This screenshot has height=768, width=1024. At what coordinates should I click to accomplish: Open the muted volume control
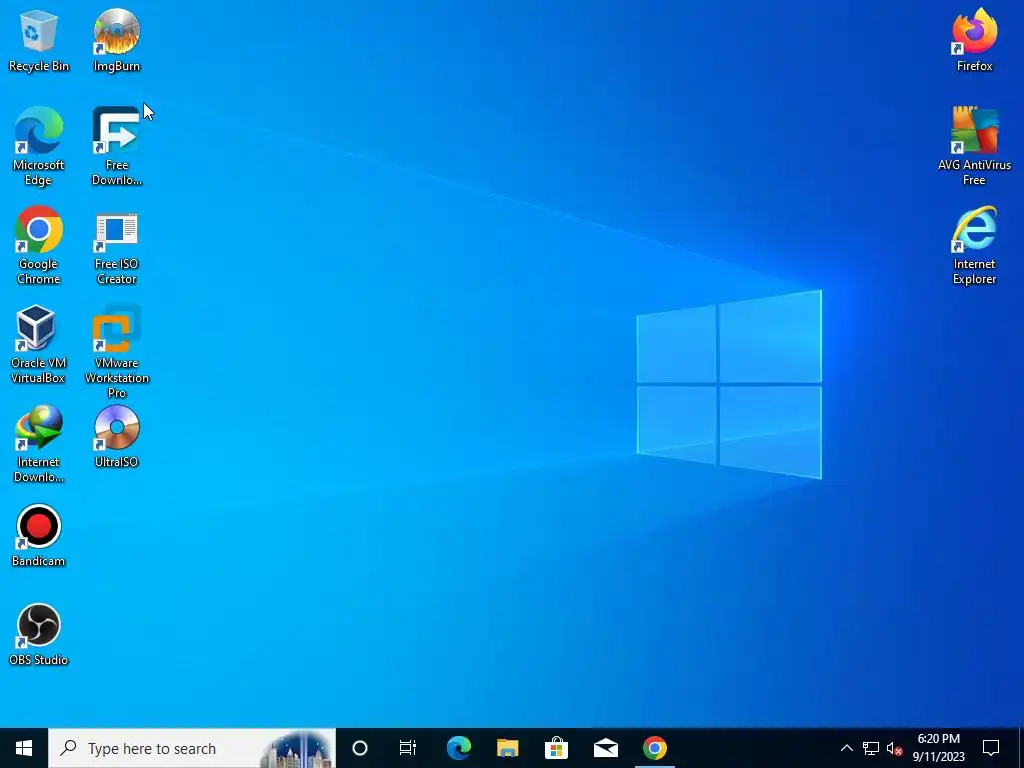click(x=895, y=748)
